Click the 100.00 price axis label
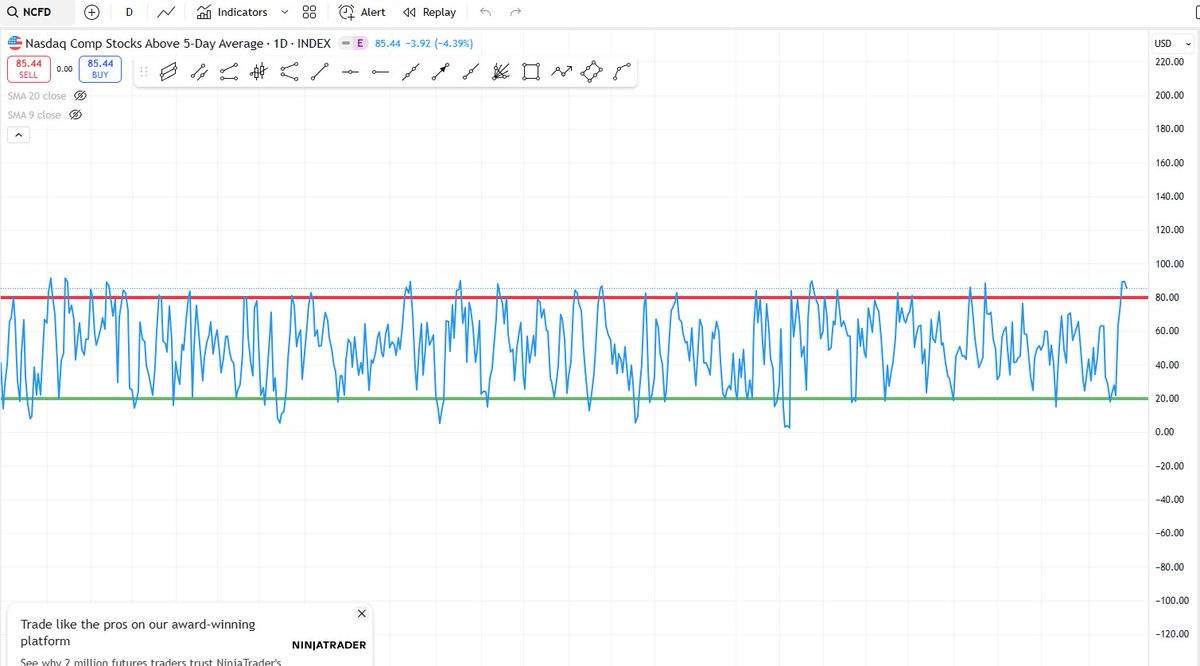The width and height of the screenshot is (1200, 666). 1169,264
